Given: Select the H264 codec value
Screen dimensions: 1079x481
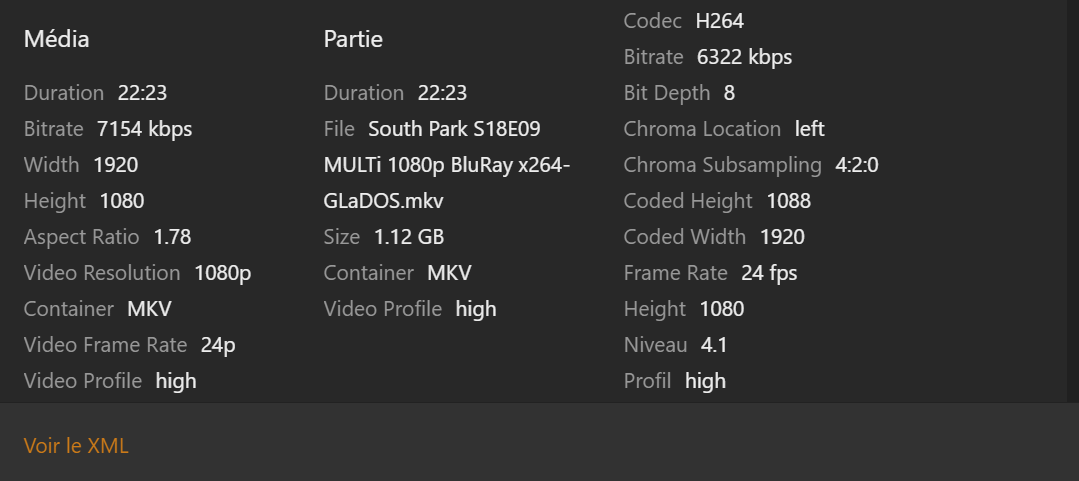Looking at the screenshot, I should 719,21.
